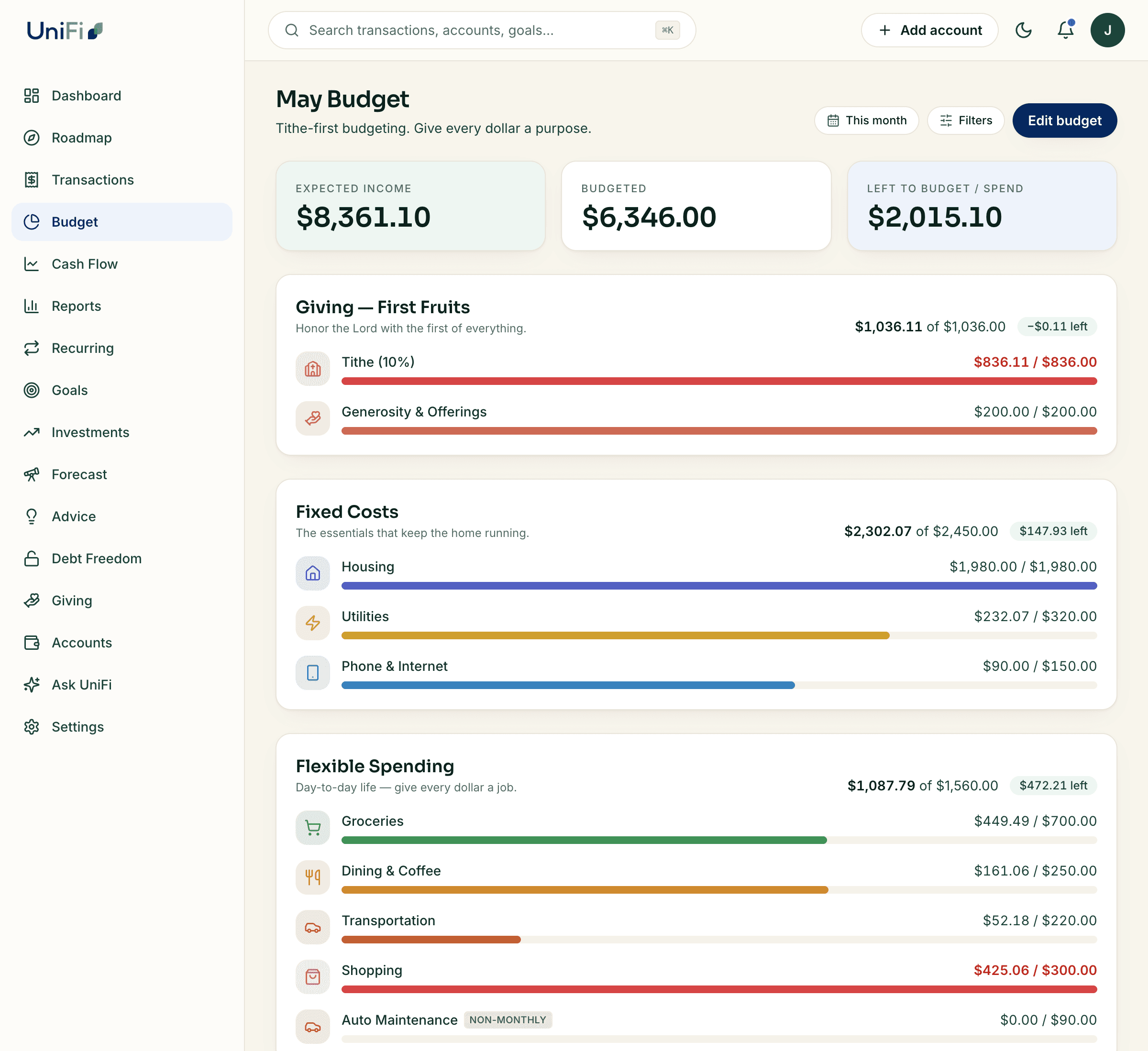Click the Flexible Spending heading

[x=375, y=766]
